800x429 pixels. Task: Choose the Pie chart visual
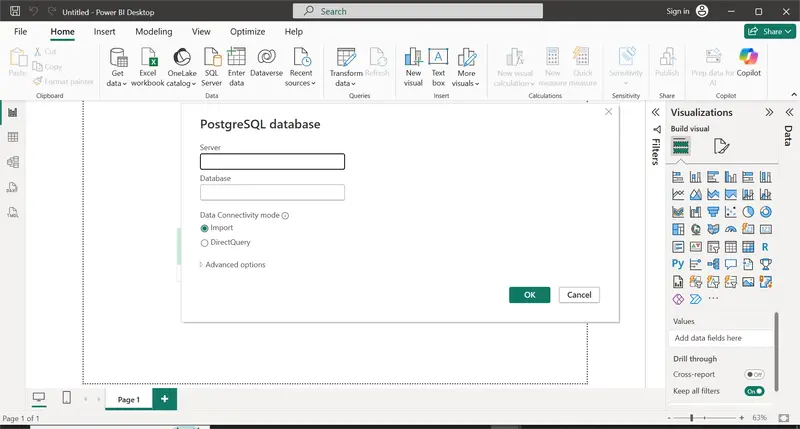[x=748, y=212]
